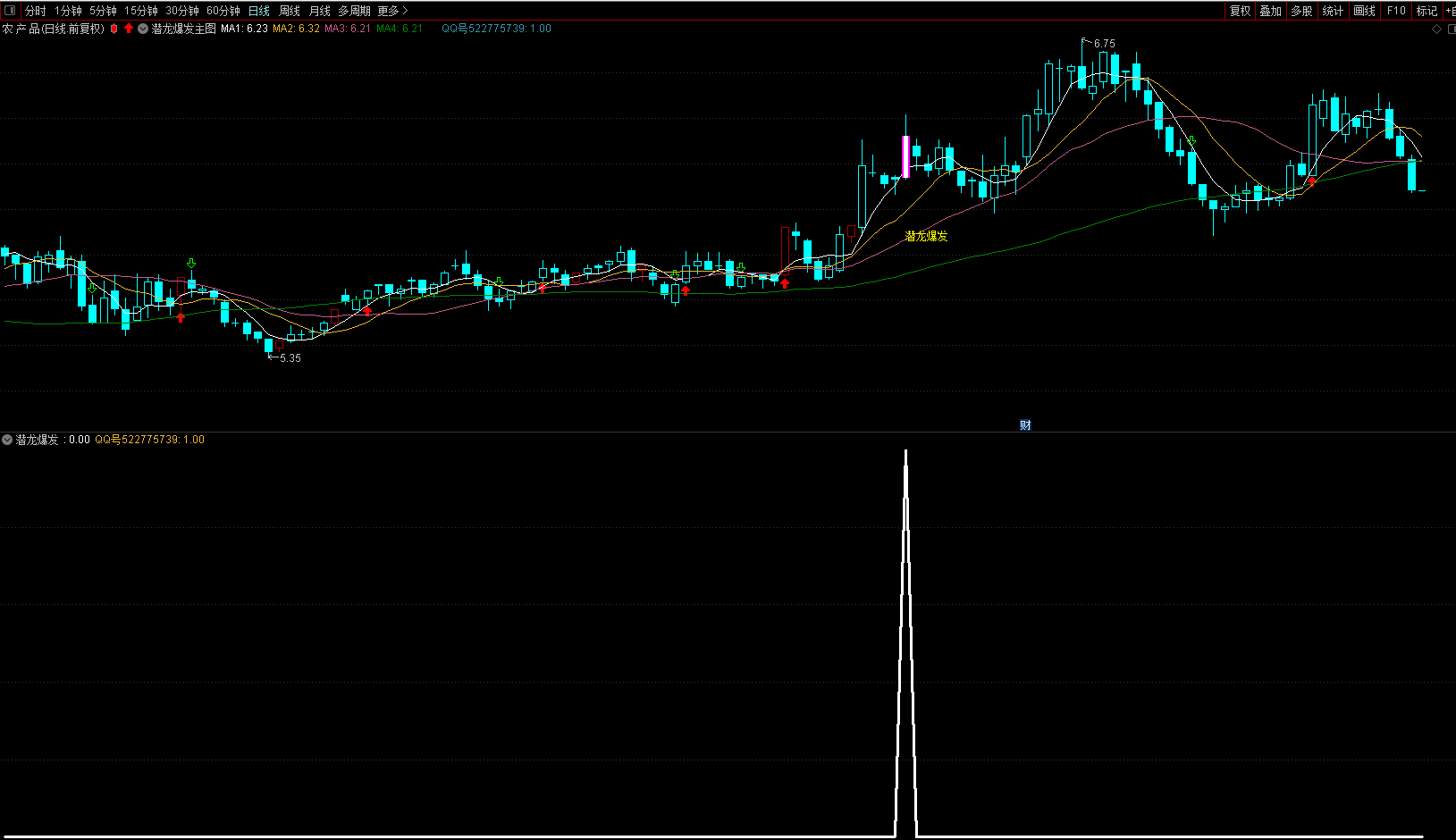
Task: Click the 财 marker below the chart
Action: pyautogui.click(x=1025, y=424)
